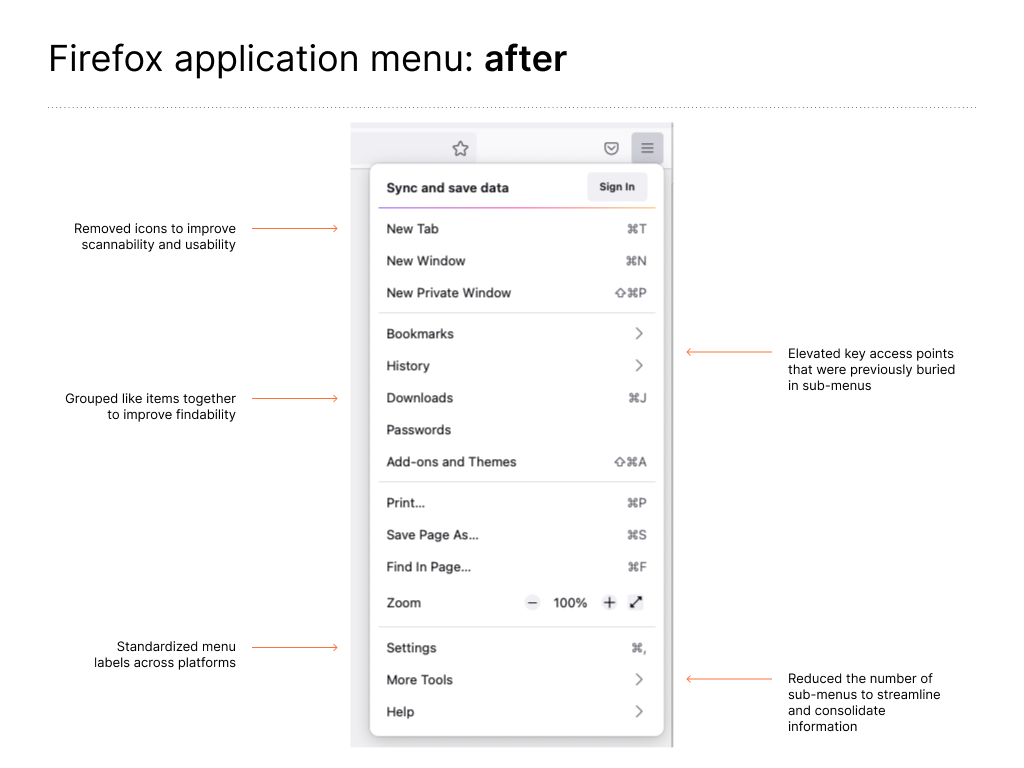
Task: Enter full screen via the arrows icon
Action: (x=636, y=603)
